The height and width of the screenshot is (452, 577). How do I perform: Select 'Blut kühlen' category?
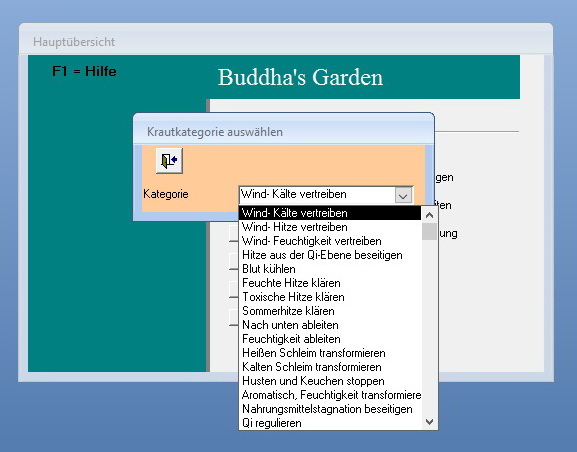[x=330, y=269]
